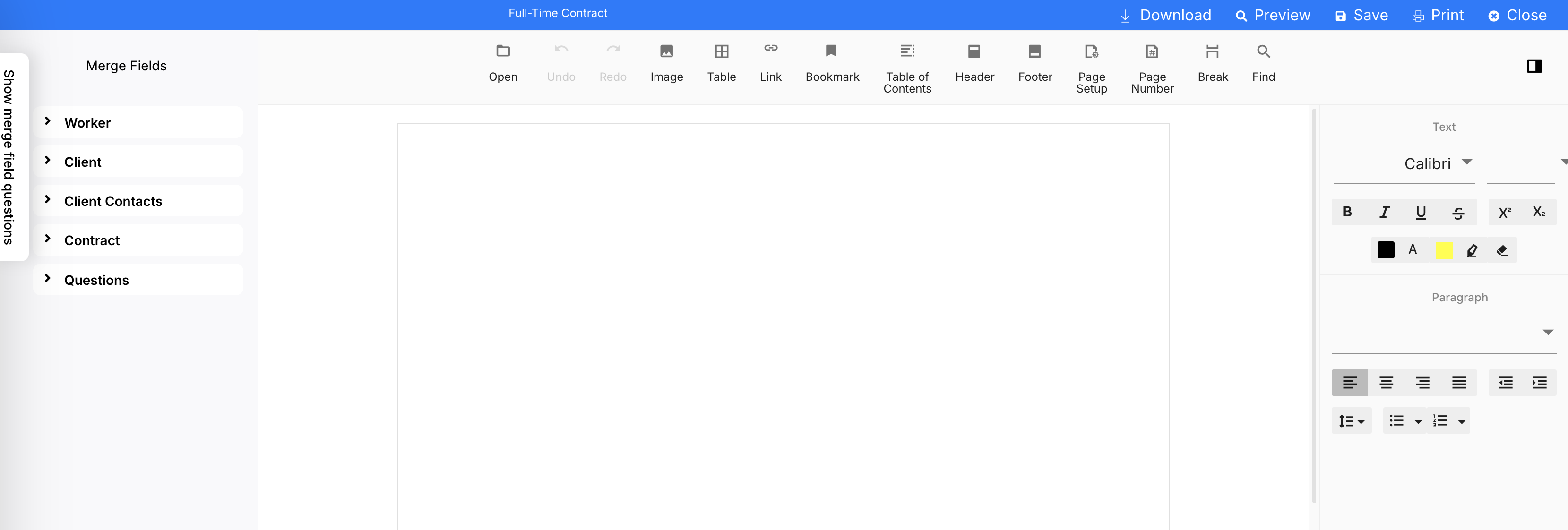Pick the black font color swatch
This screenshot has width=1568, height=530.
pos(1386,250)
